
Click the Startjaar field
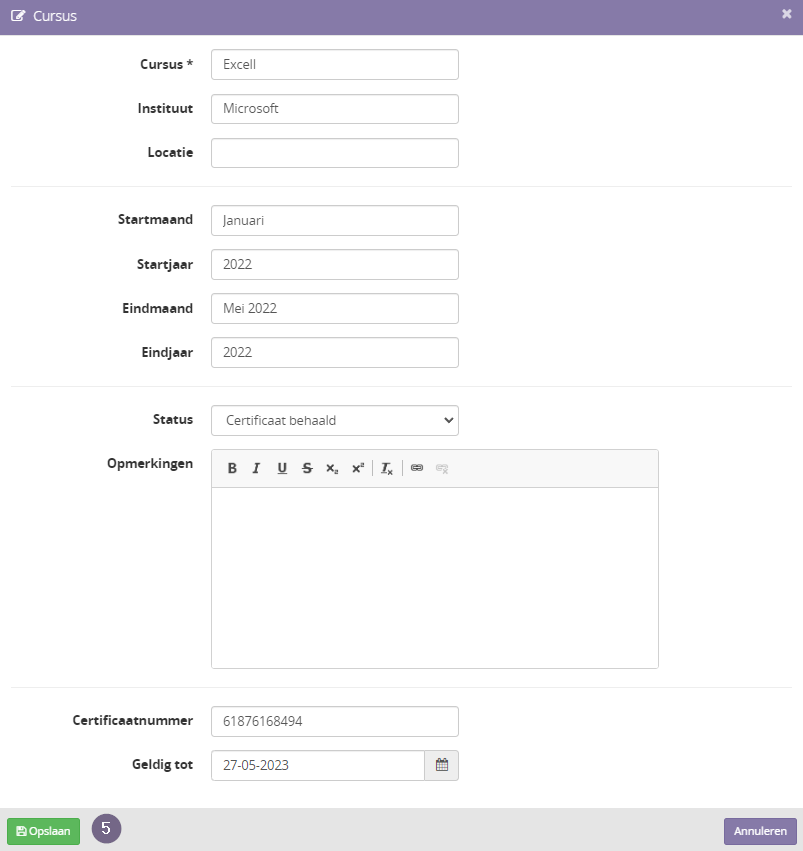(x=335, y=264)
